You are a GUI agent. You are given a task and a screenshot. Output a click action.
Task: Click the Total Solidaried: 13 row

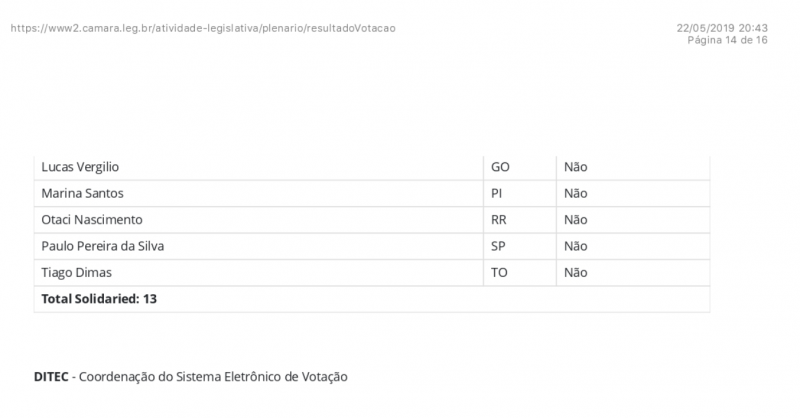coord(99,298)
